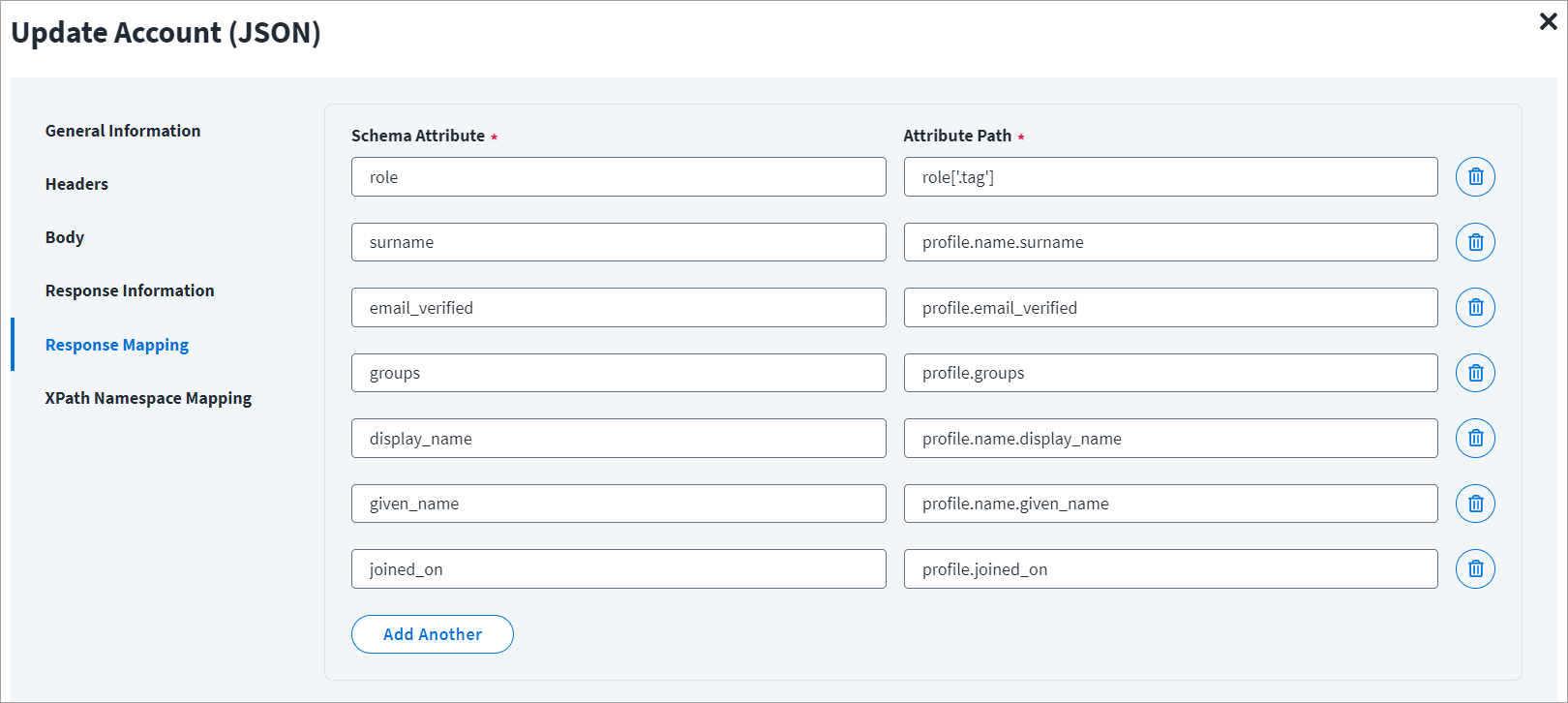Image resolution: width=1568 pixels, height=703 pixels.
Task: Click the profile.name.surname path field
Action: (1169, 242)
